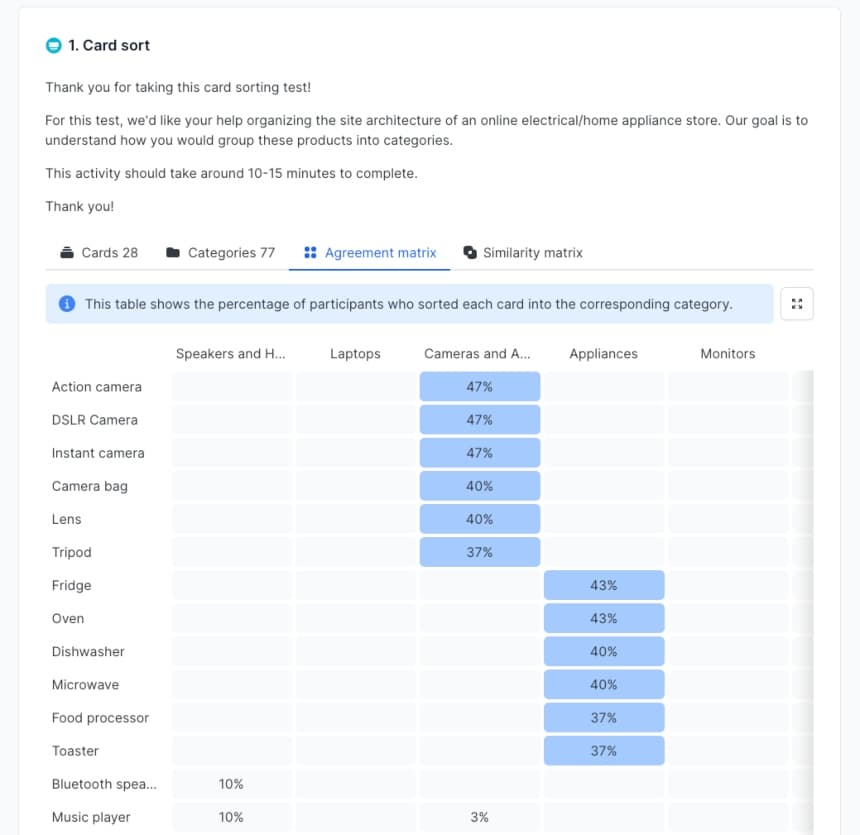Screen dimensions: 860x835
Task: Click the Tripod row label
Action: coord(71,552)
